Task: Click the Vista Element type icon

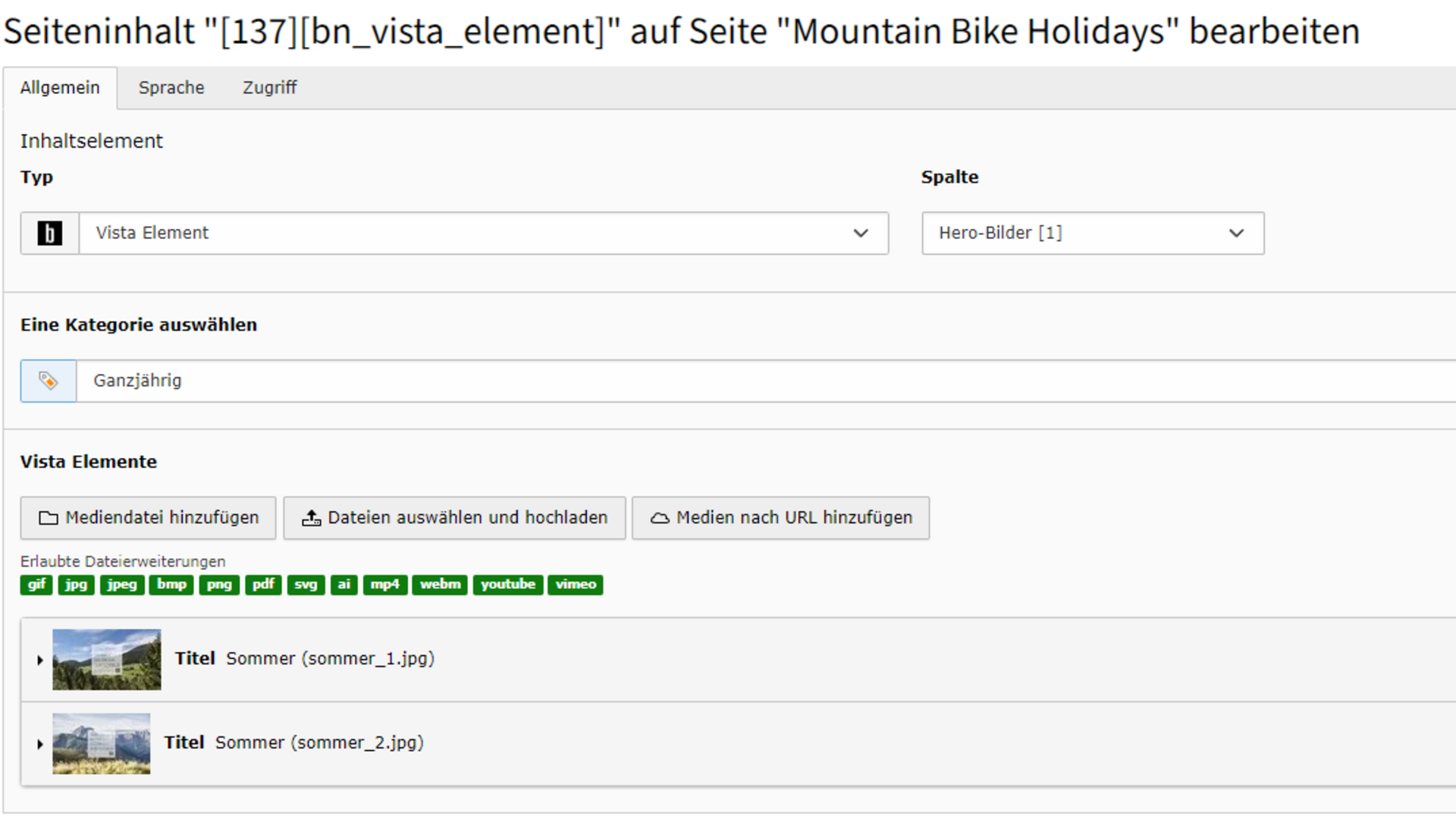Action: click(x=49, y=233)
